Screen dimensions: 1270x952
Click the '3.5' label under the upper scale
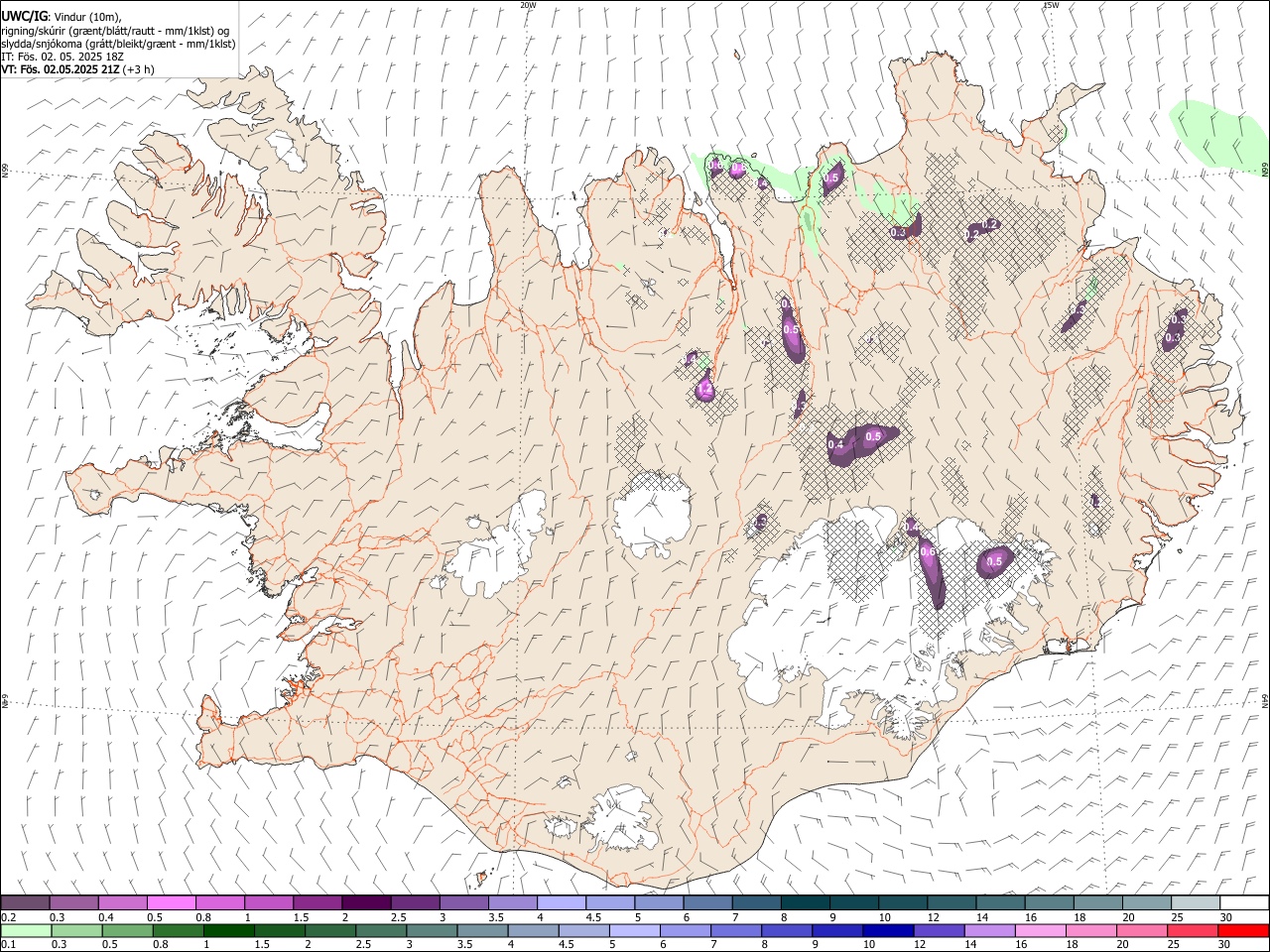[496, 917]
